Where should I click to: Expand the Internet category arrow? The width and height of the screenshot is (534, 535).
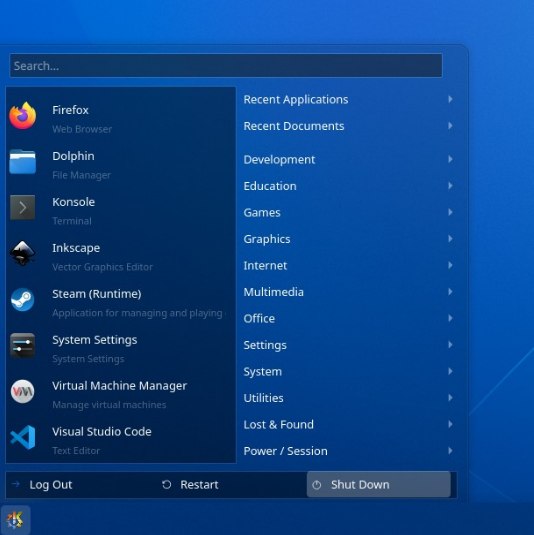coord(450,265)
